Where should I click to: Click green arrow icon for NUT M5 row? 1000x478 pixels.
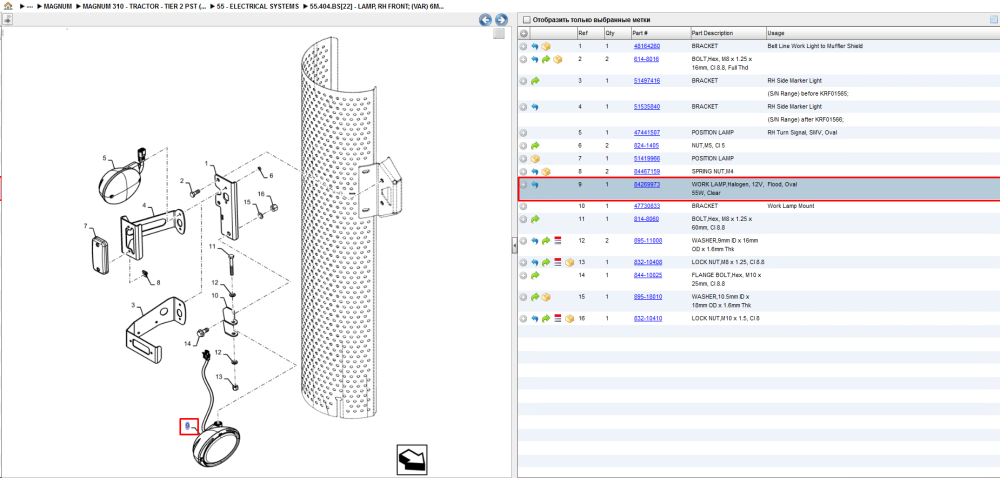(535, 145)
